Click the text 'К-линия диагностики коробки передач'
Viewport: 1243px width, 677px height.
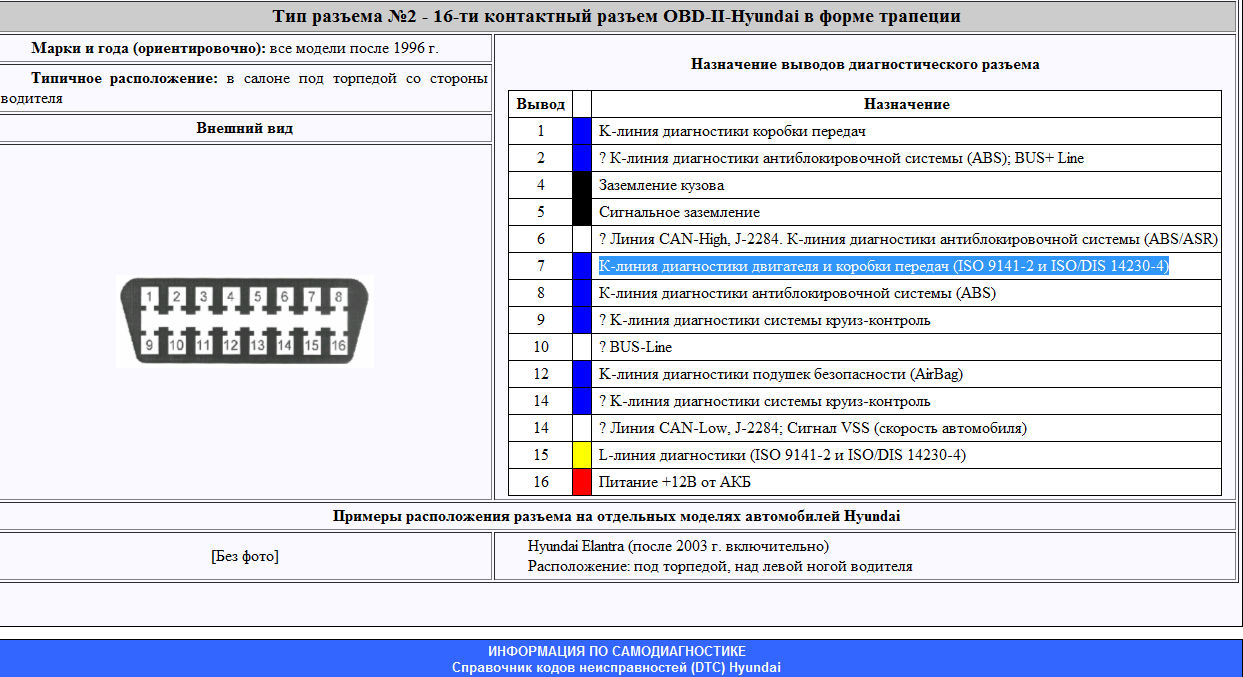click(x=732, y=131)
